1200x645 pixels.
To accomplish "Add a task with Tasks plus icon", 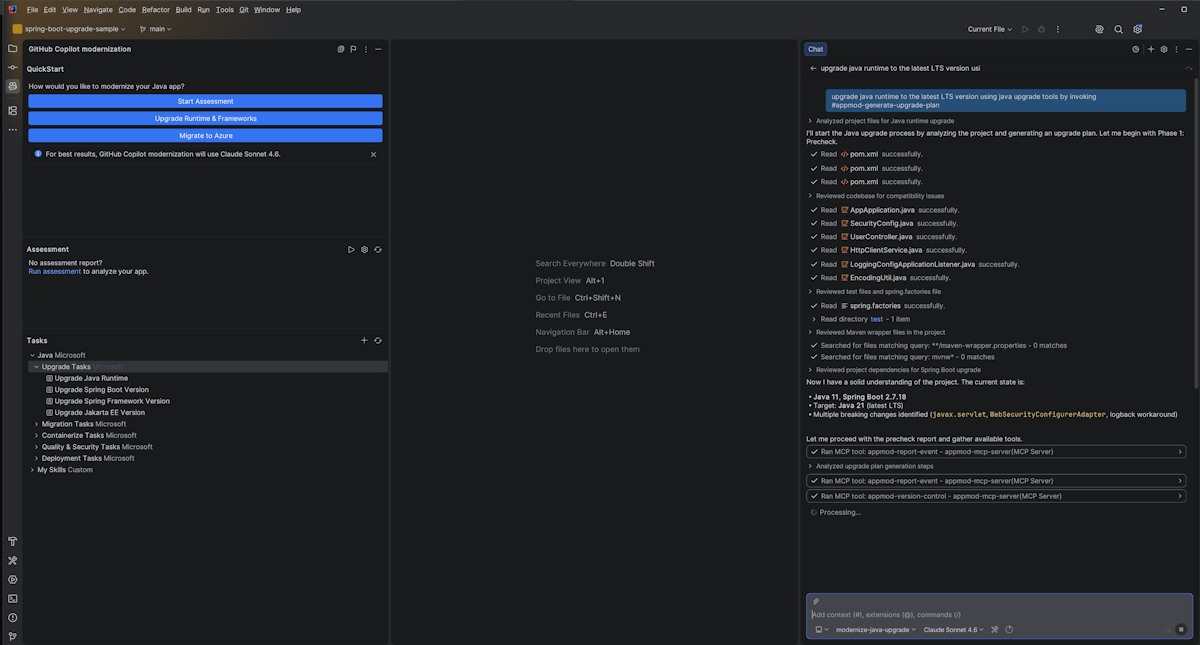I will [364, 341].
